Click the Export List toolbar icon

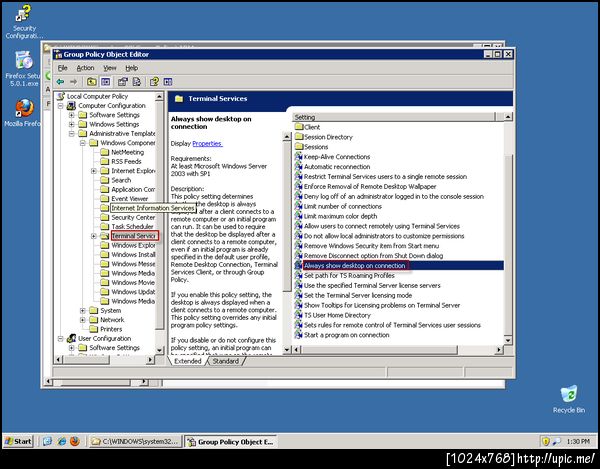click(x=137, y=81)
